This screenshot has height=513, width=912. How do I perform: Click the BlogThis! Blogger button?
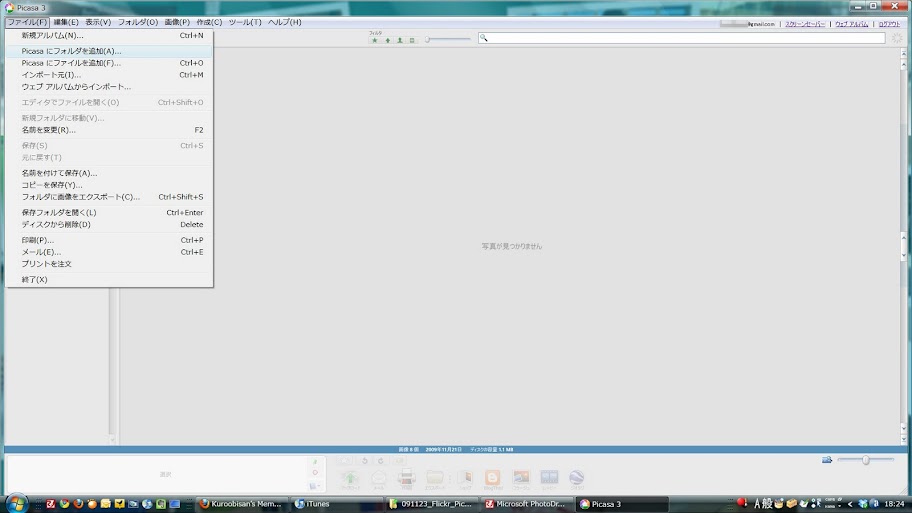[x=493, y=479]
